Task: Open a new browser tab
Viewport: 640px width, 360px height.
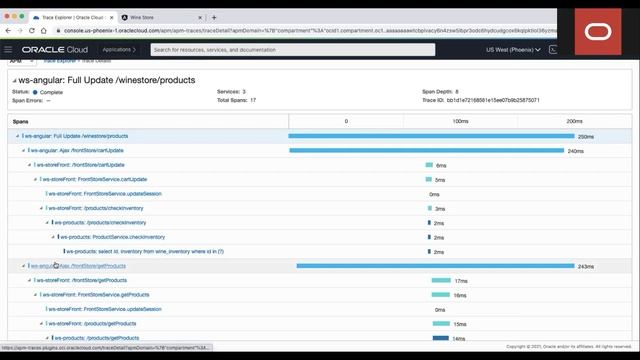Action: click(214, 18)
